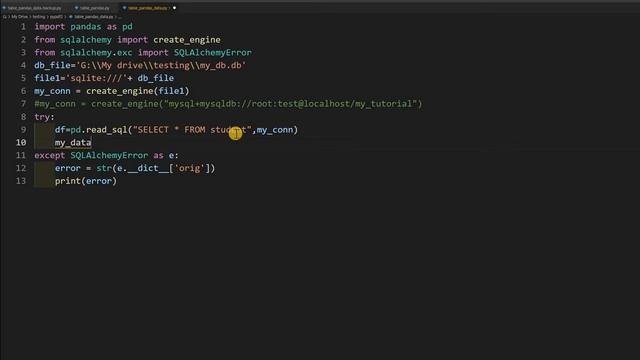This screenshot has width=640, height=360.
Task: Click line number 4 in gutter
Action: [x=23, y=65]
